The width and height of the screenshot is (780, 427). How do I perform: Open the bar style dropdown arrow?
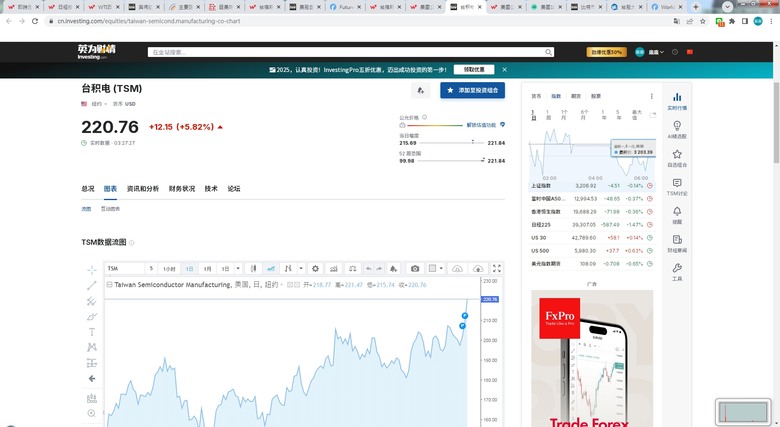pos(301,269)
